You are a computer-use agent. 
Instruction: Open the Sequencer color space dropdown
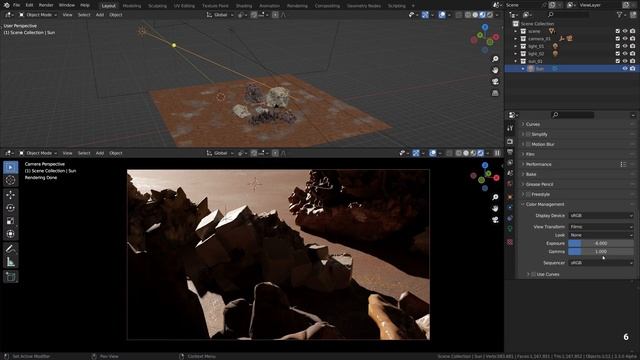601,263
